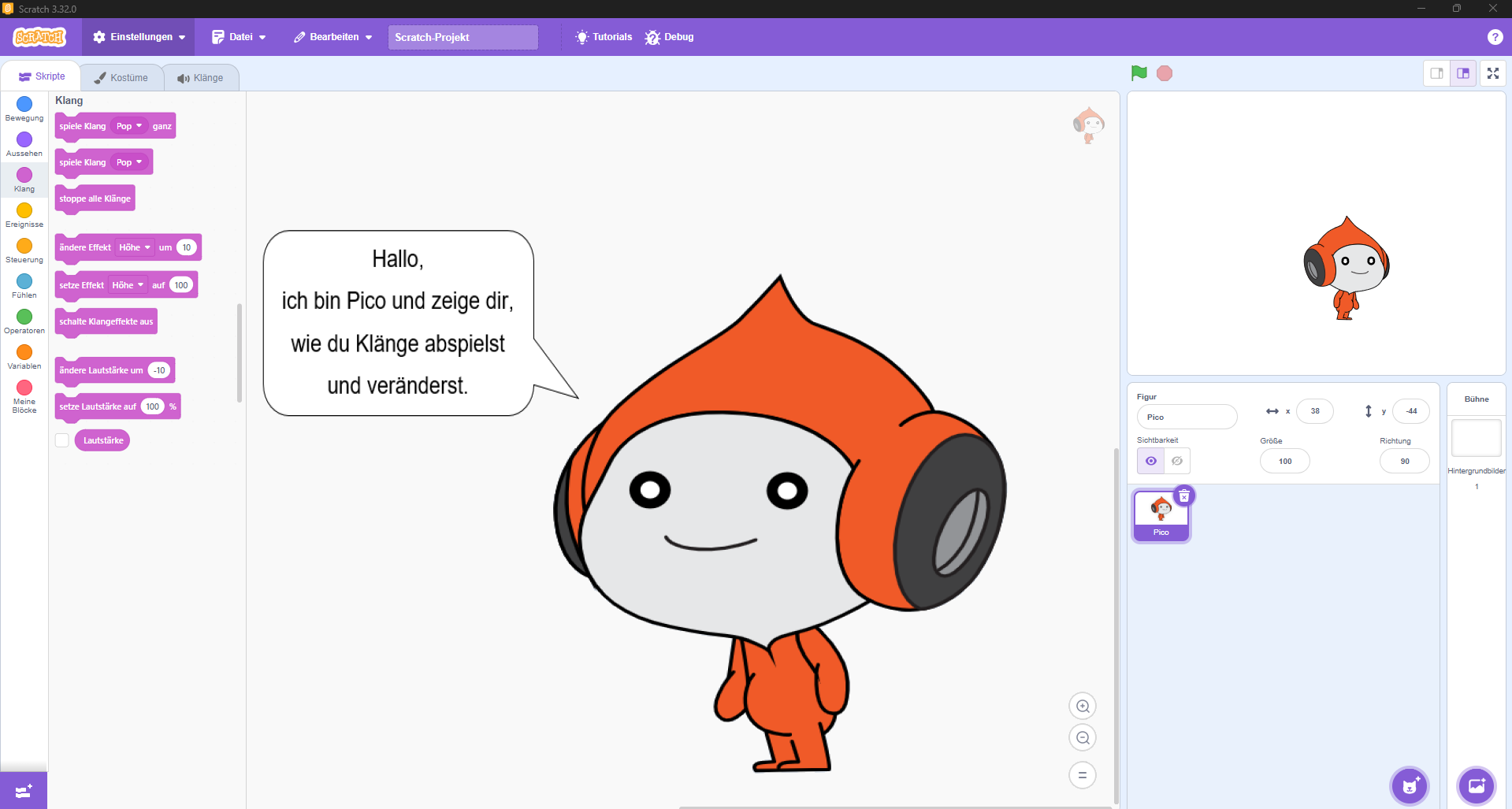This screenshot has width=1512, height=809.
Task: Select the Ereignisse block category
Action: pos(24,215)
